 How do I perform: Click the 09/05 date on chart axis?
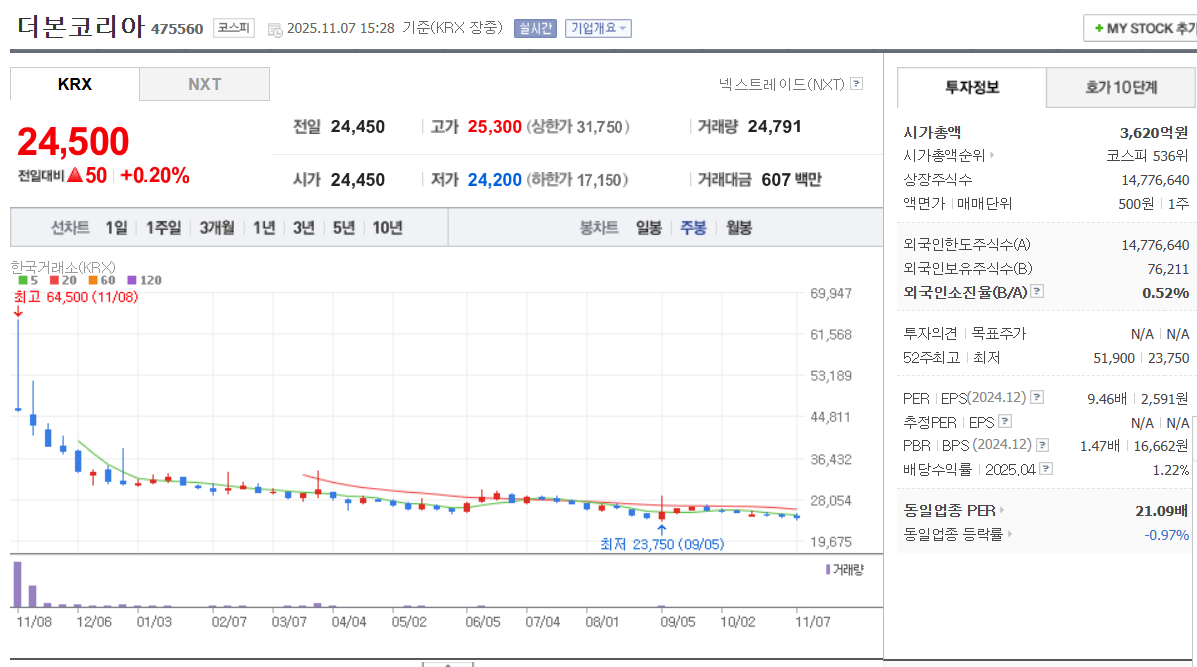(678, 622)
